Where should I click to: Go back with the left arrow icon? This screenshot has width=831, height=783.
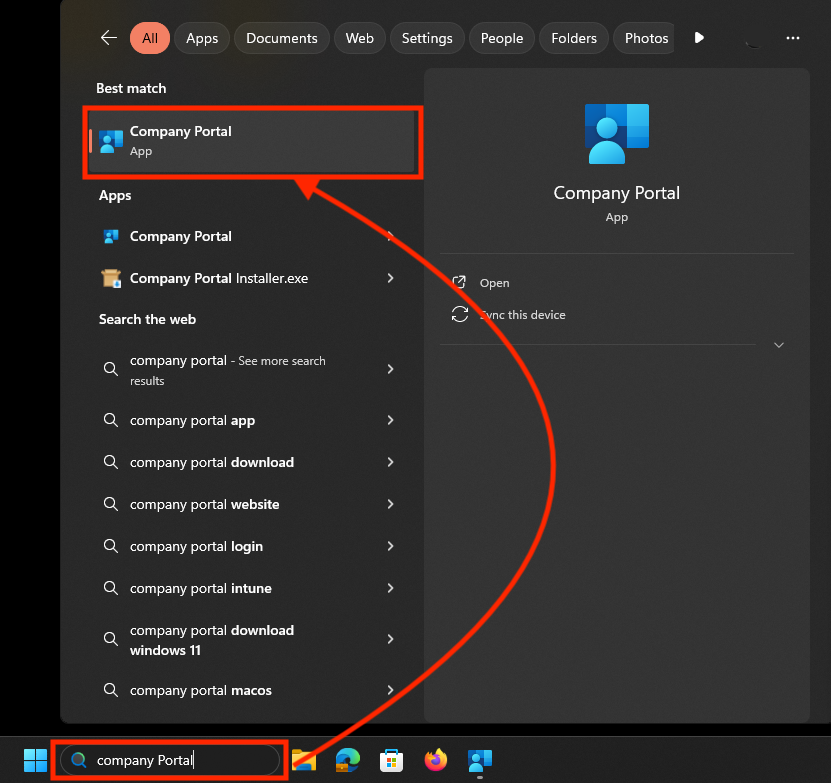click(109, 38)
